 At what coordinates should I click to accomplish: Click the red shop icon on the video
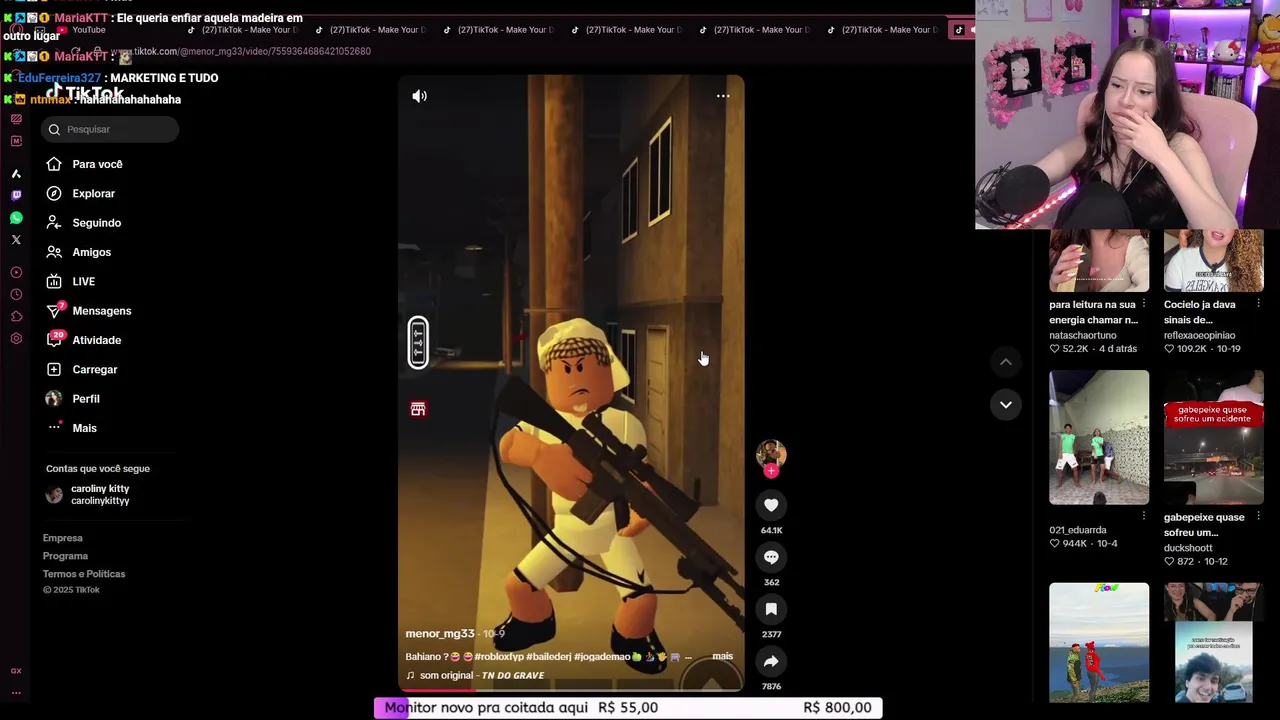418,409
